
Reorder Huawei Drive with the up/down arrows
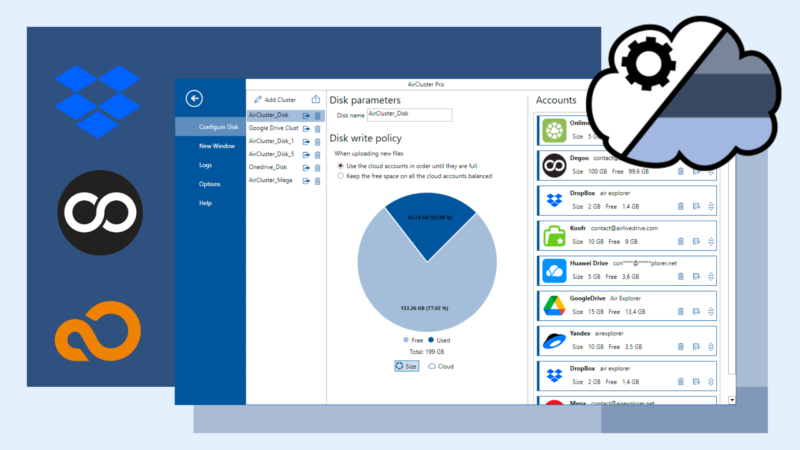711,277
